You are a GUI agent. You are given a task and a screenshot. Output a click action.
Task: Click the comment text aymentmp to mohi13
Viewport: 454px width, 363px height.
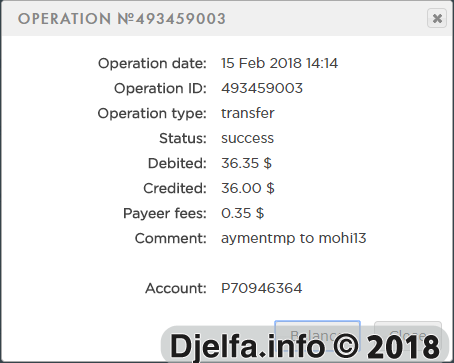tap(294, 239)
